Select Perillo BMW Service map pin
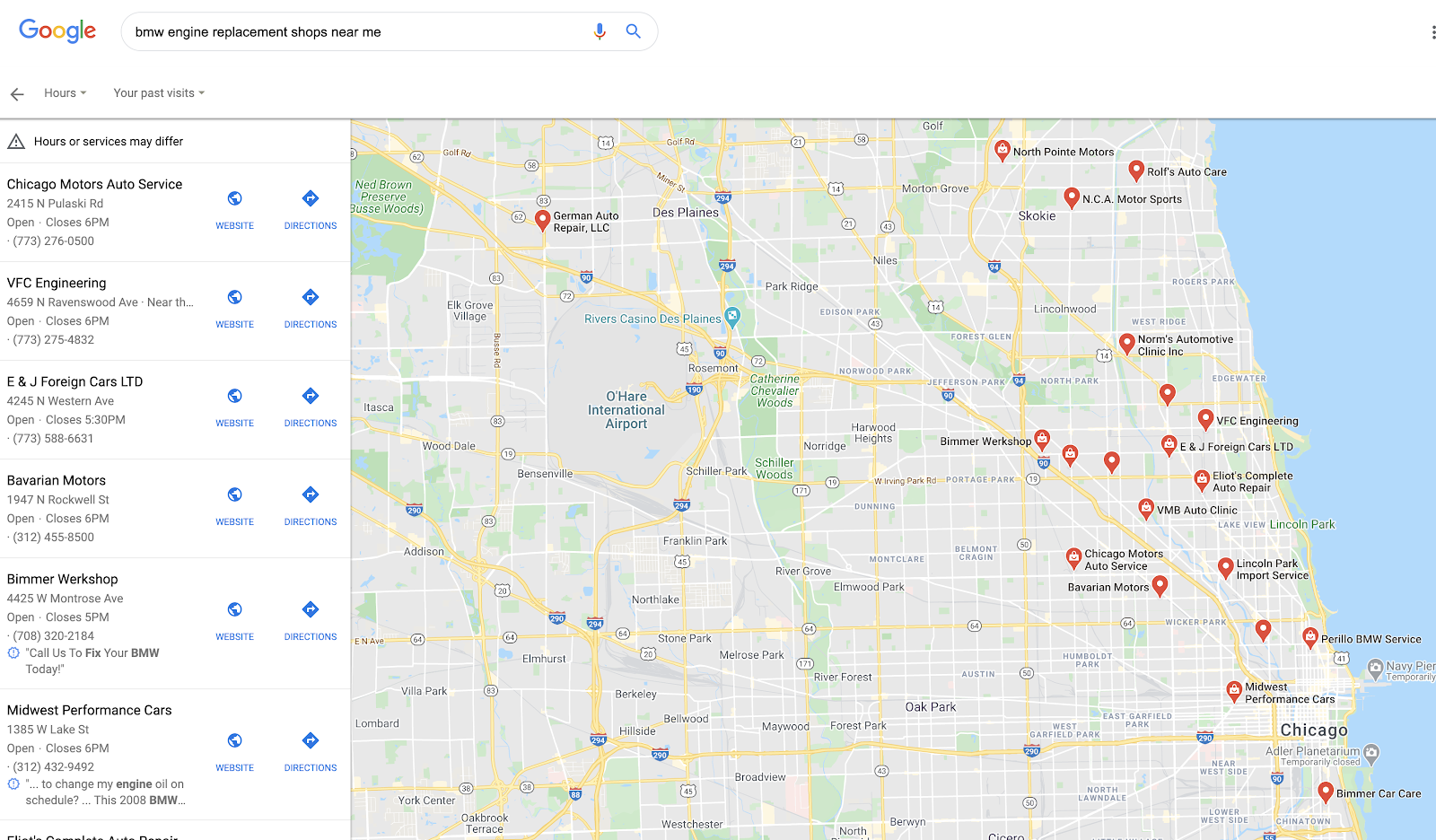 point(1310,638)
